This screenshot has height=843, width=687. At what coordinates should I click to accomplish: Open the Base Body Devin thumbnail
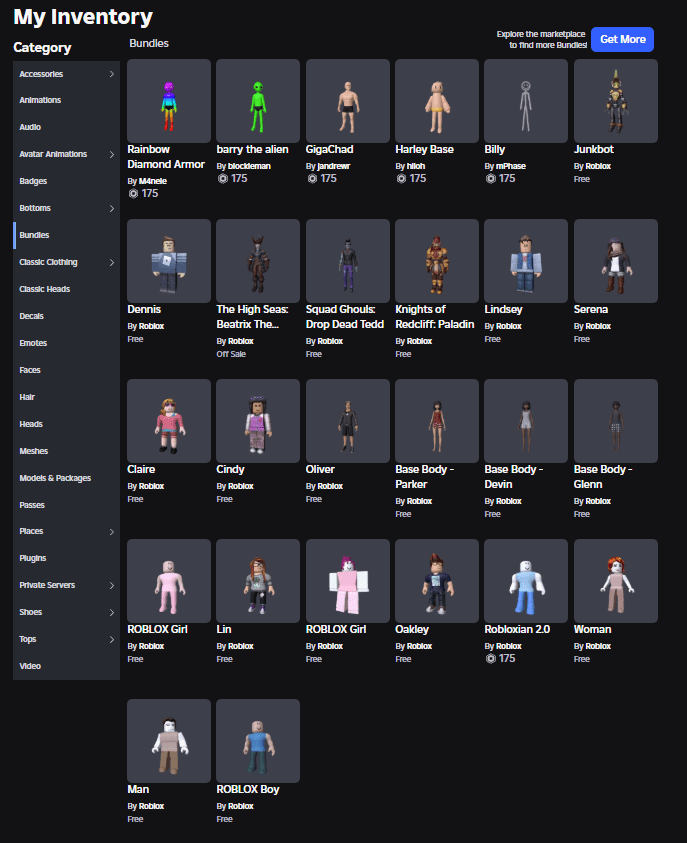526,421
